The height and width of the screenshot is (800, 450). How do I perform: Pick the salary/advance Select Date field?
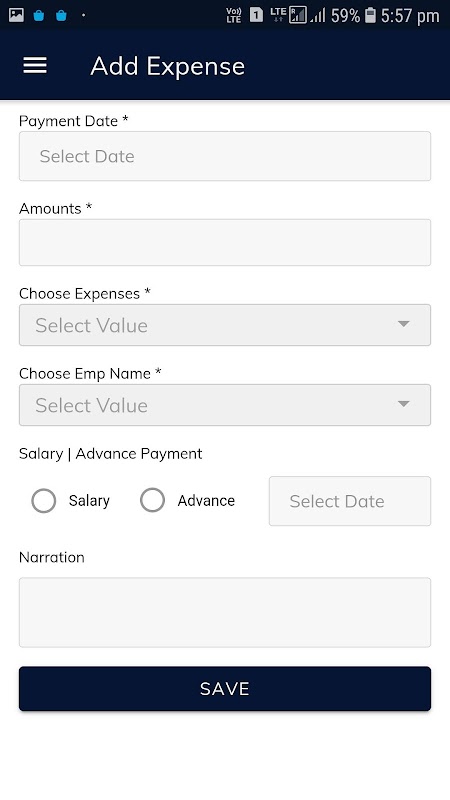[350, 501]
